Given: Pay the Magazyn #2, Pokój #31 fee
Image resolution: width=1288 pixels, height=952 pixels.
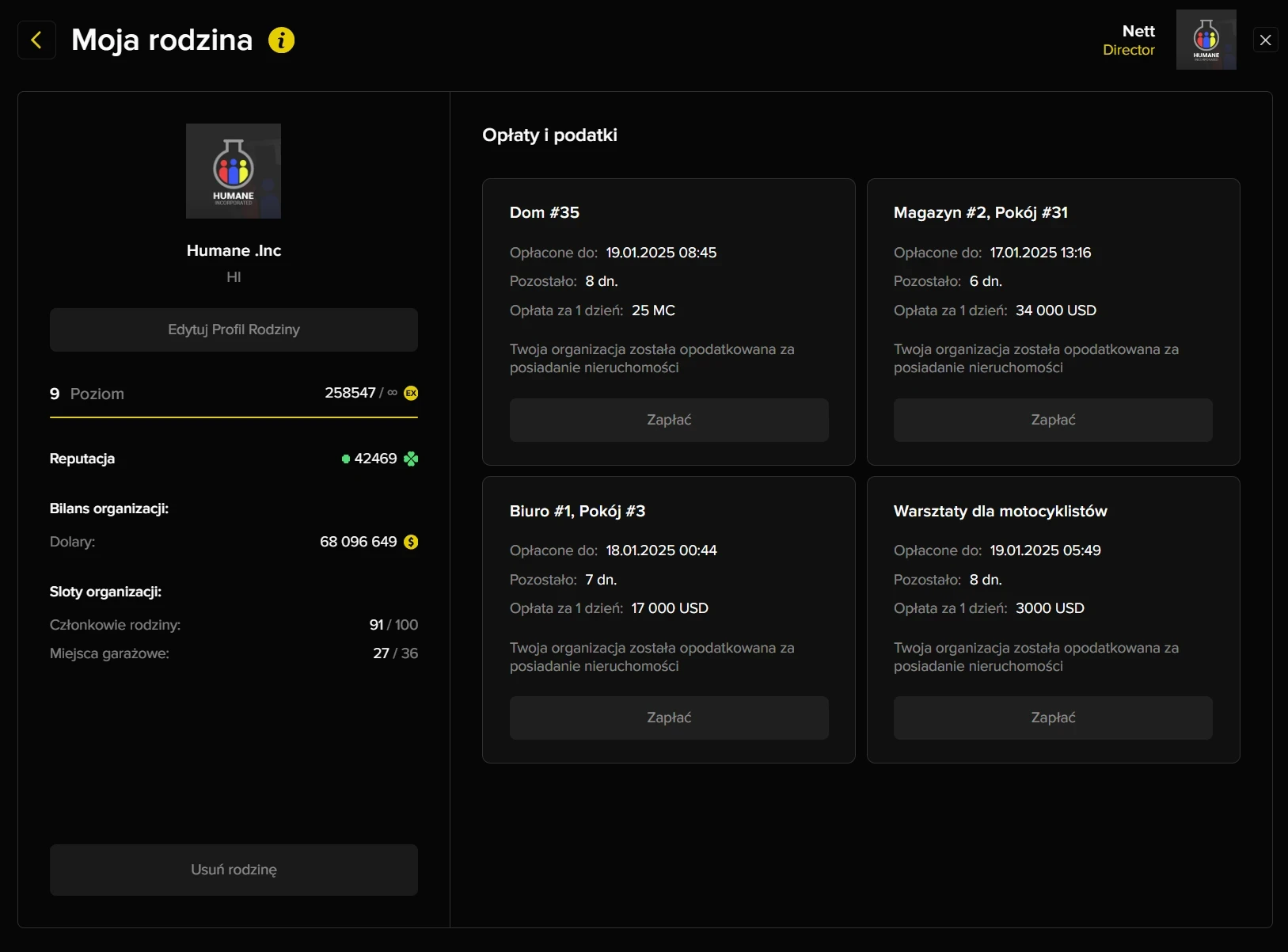Looking at the screenshot, I should pyautogui.click(x=1053, y=420).
